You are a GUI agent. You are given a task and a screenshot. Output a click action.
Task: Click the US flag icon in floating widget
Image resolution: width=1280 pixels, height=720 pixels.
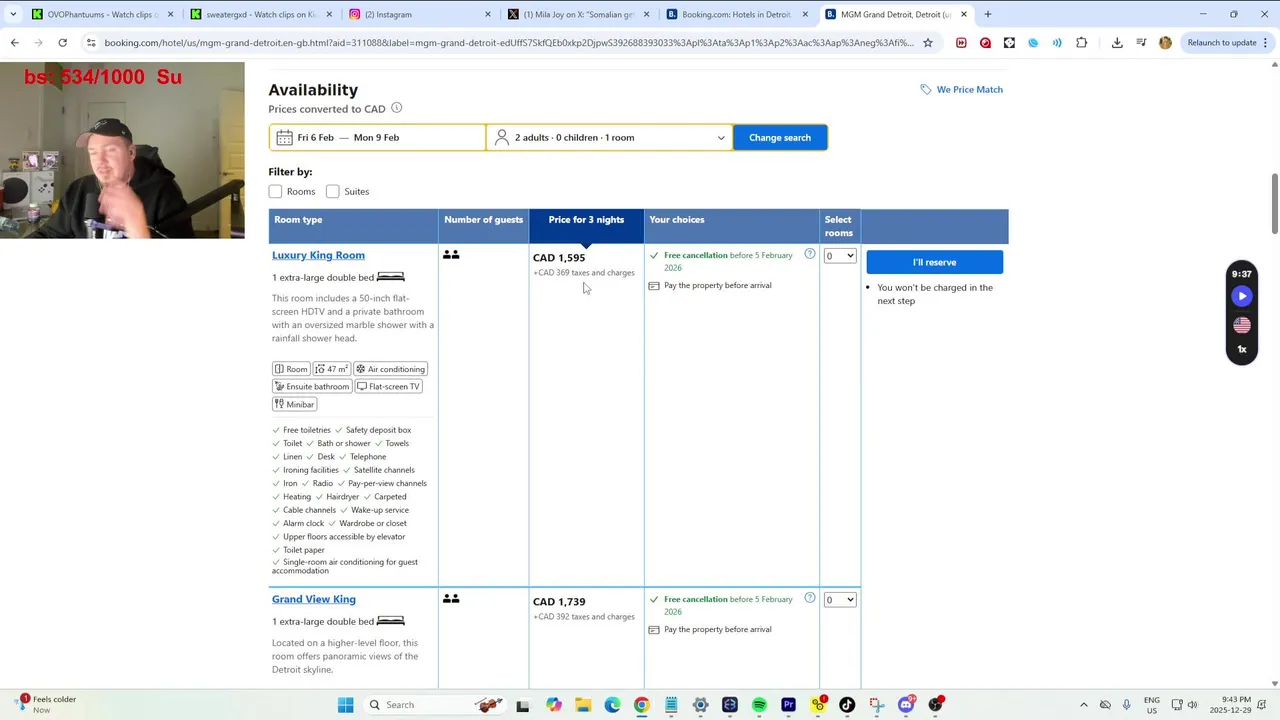1242,325
